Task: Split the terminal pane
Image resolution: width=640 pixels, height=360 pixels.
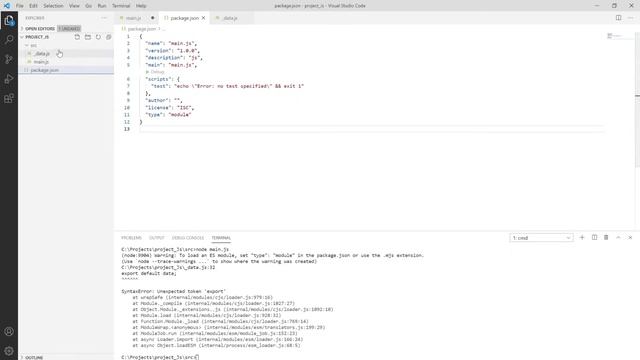Action: coord(594,238)
